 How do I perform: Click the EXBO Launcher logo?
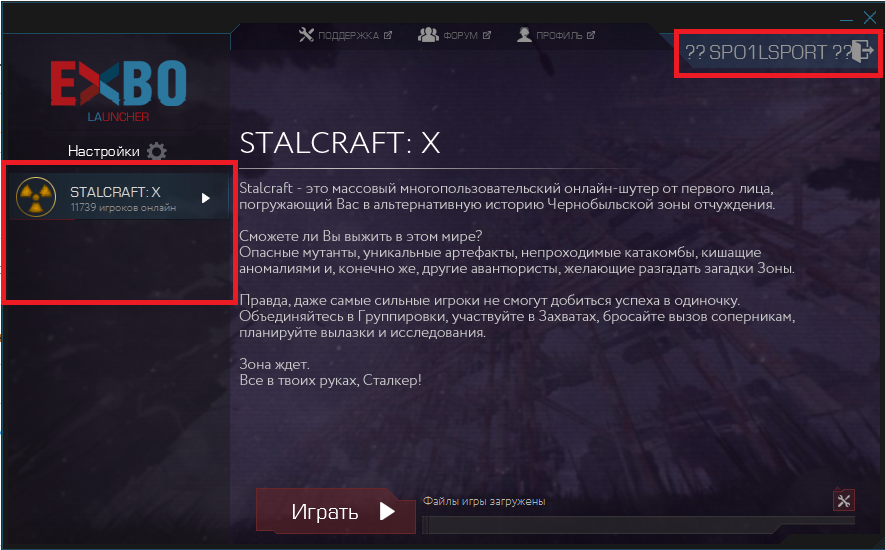(119, 90)
